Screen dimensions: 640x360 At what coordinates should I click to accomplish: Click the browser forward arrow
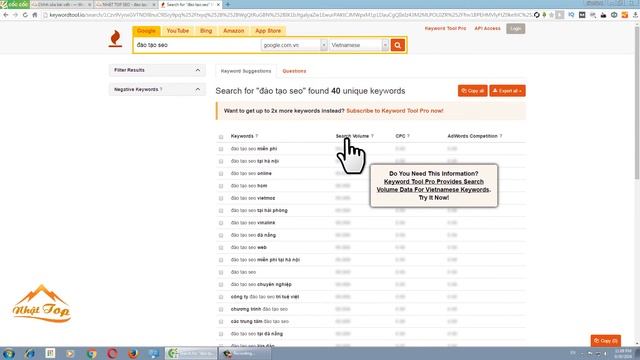(x=15, y=15)
